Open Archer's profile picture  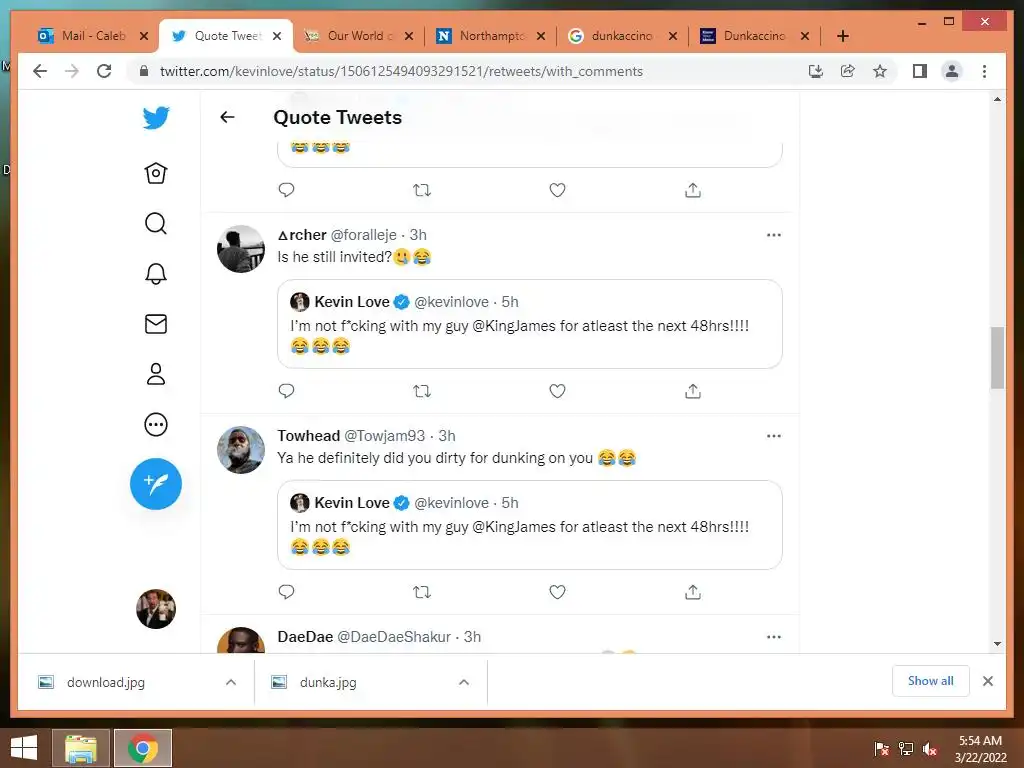click(241, 249)
